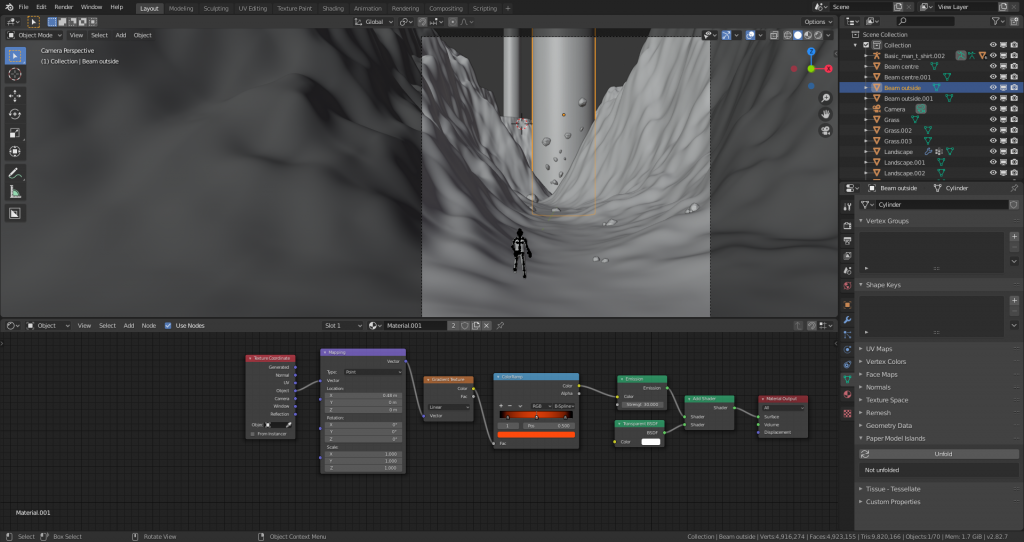This screenshot has width=1024, height=542.
Task: Open the Mapping Type Point dropdown
Action: [373, 372]
